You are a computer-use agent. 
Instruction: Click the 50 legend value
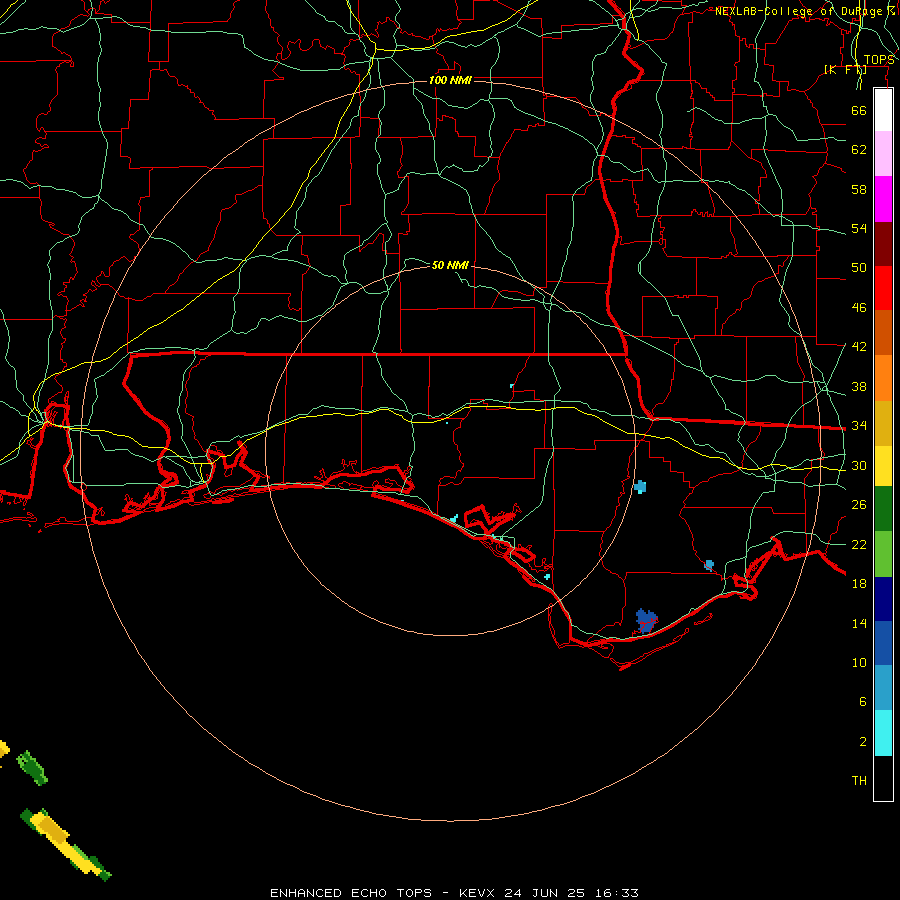tap(859, 268)
